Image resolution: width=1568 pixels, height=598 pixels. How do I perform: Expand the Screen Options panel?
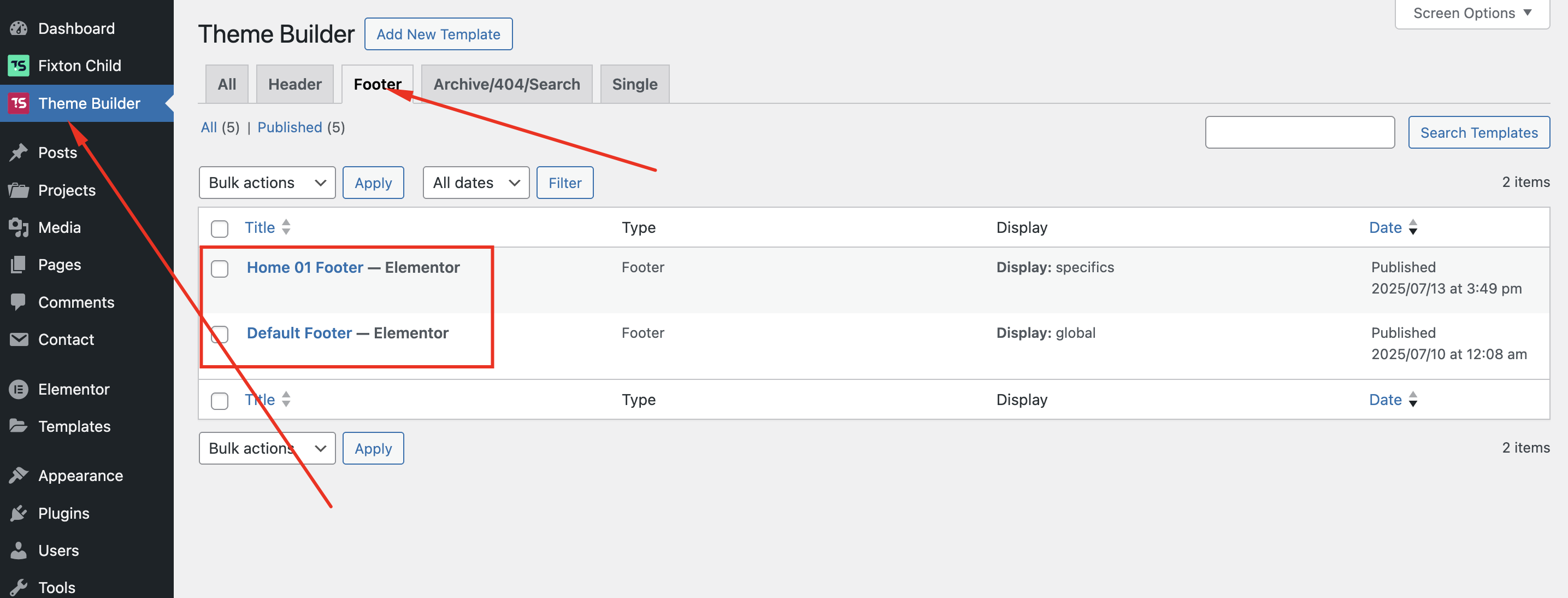pyautogui.click(x=1471, y=14)
